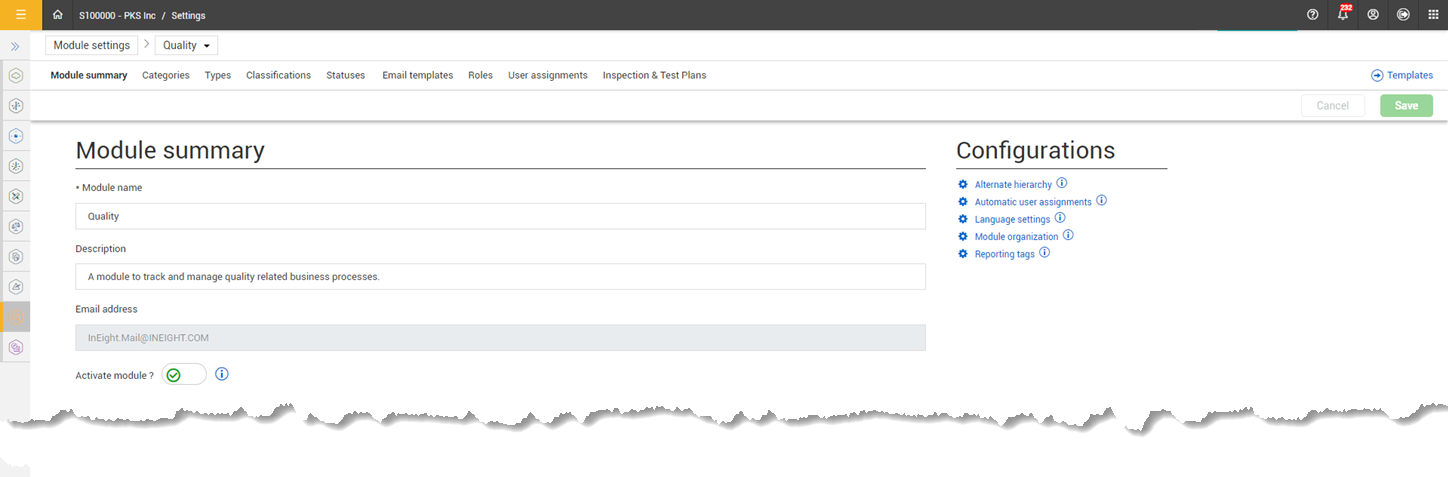Image resolution: width=1448 pixels, height=477 pixels.
Task: Open the help question mark icon
Action: [x=1313, y=15]
